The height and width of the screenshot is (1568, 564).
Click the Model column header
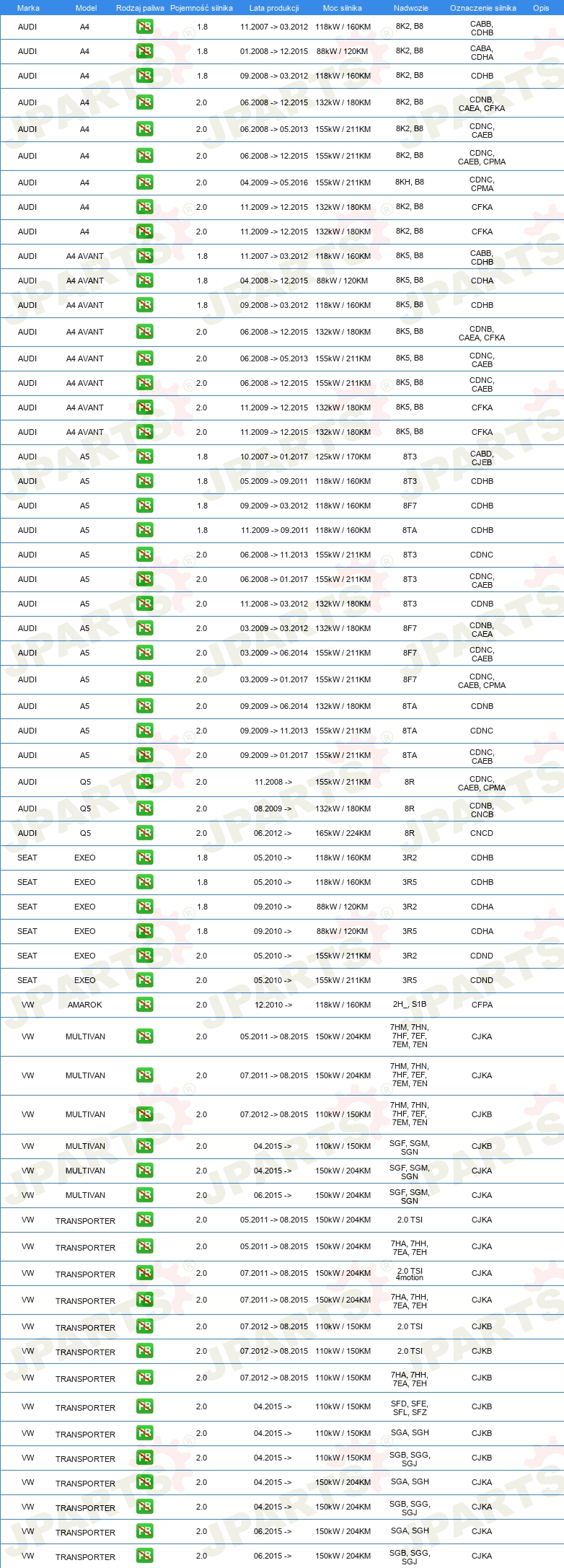coord(87,8)
